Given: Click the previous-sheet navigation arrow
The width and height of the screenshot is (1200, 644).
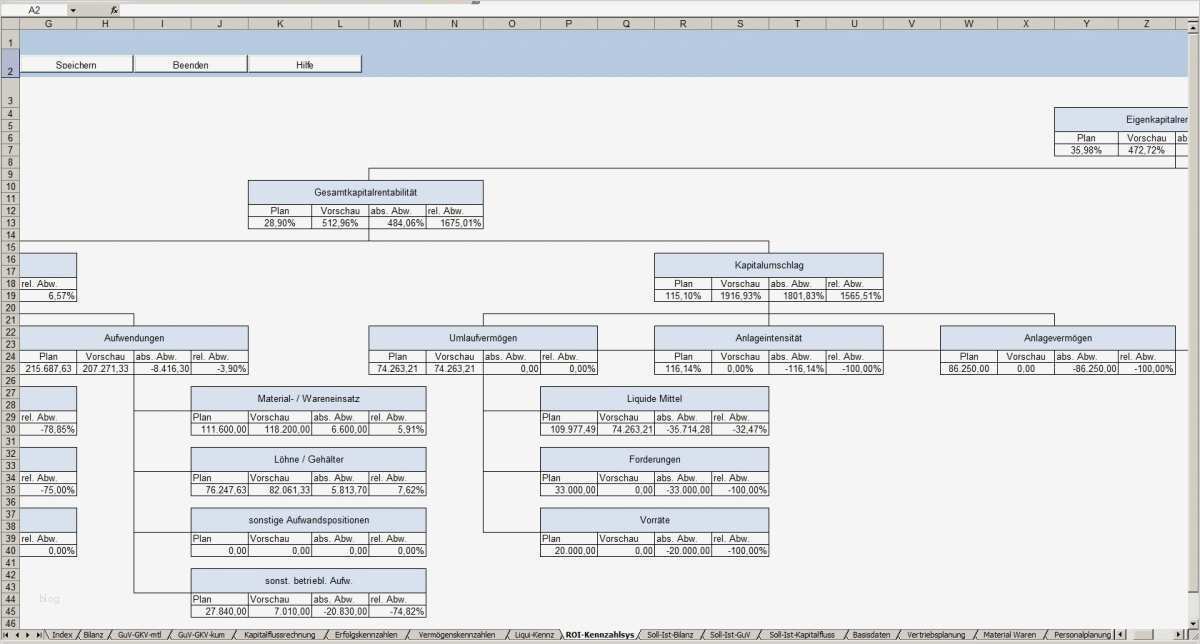Looking at the screenshot, I should pyautogui.click(x=19, y=633).
